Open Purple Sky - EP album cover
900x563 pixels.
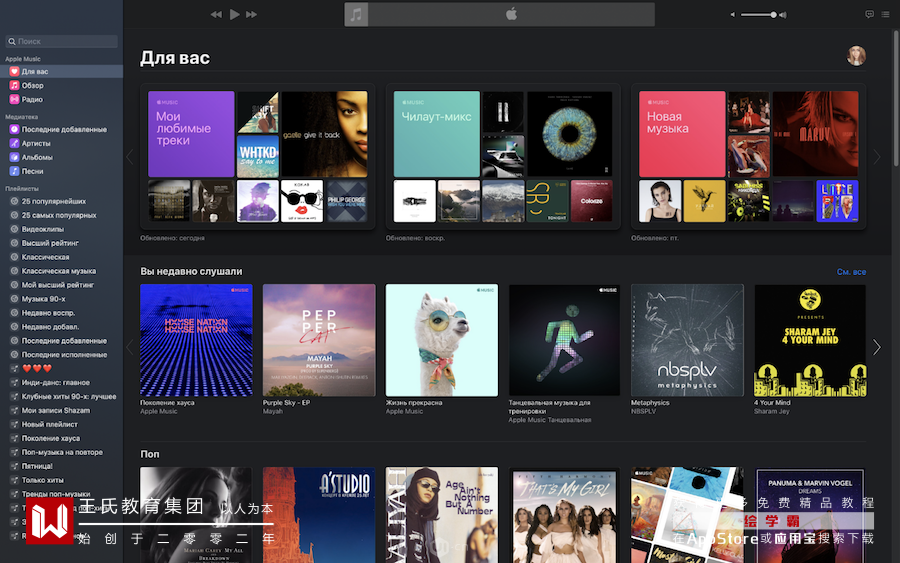(319, 340)
